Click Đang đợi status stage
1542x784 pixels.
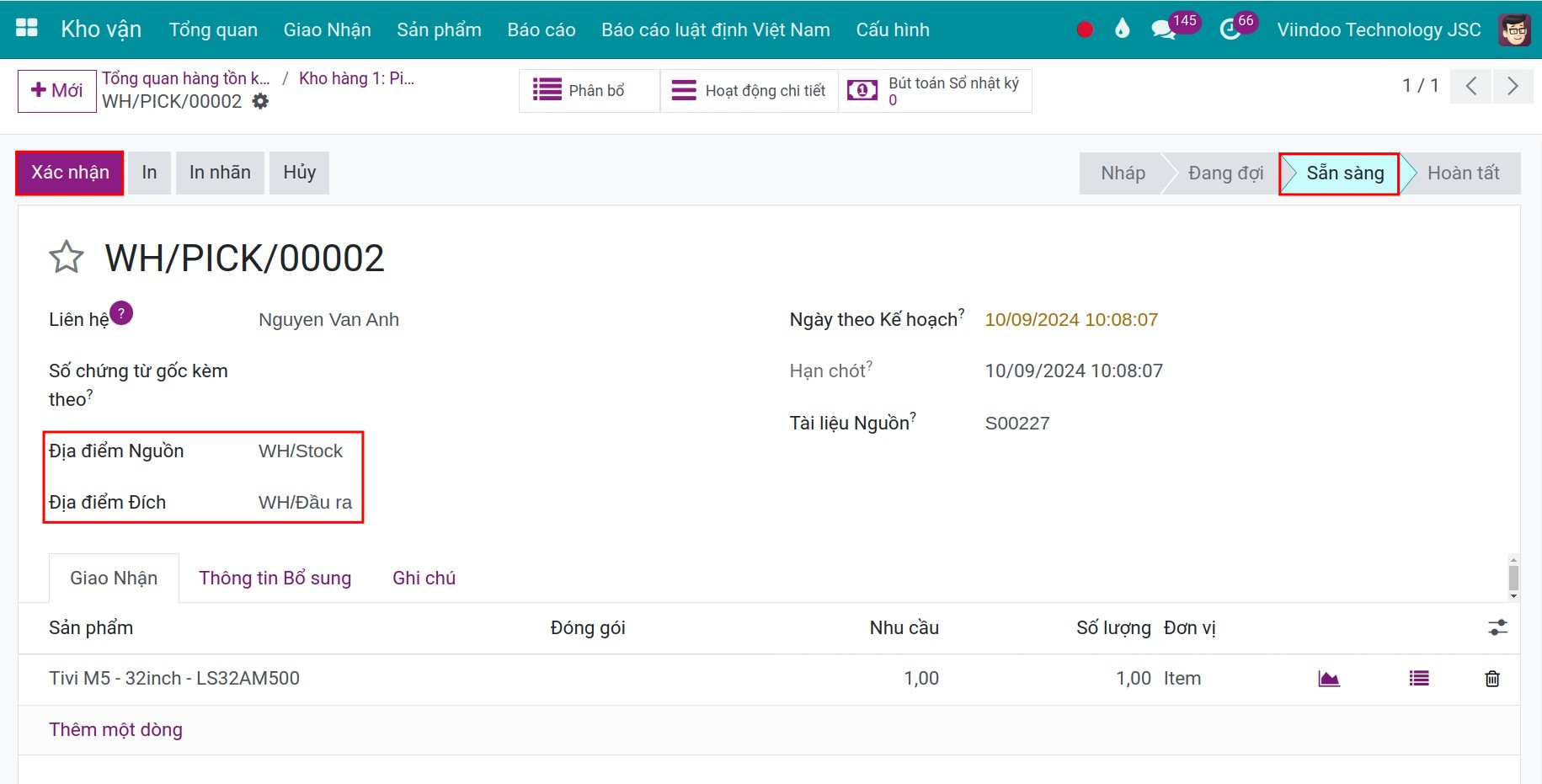pyautogui.click(x=1225, y=173)
